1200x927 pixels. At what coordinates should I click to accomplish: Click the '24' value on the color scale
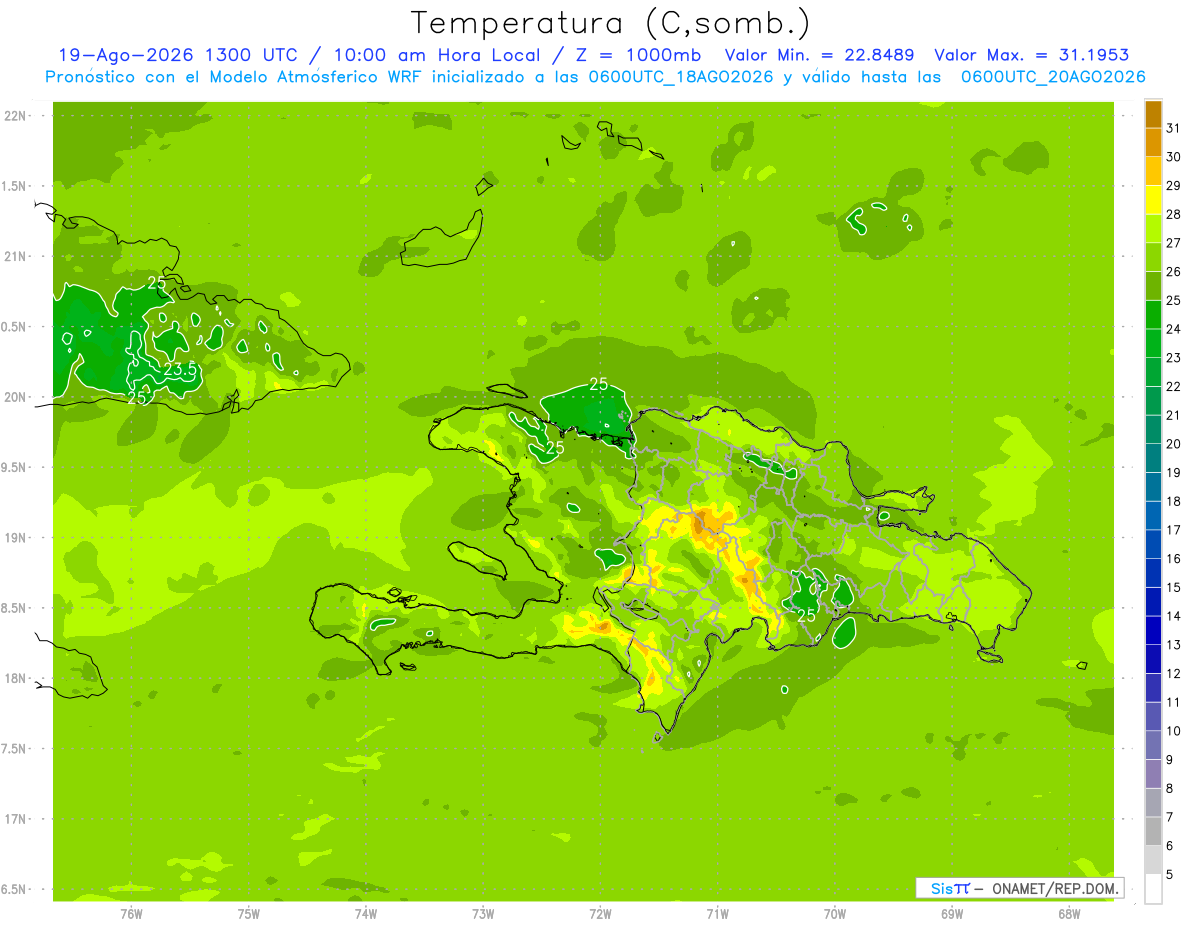click(1174, 329)
